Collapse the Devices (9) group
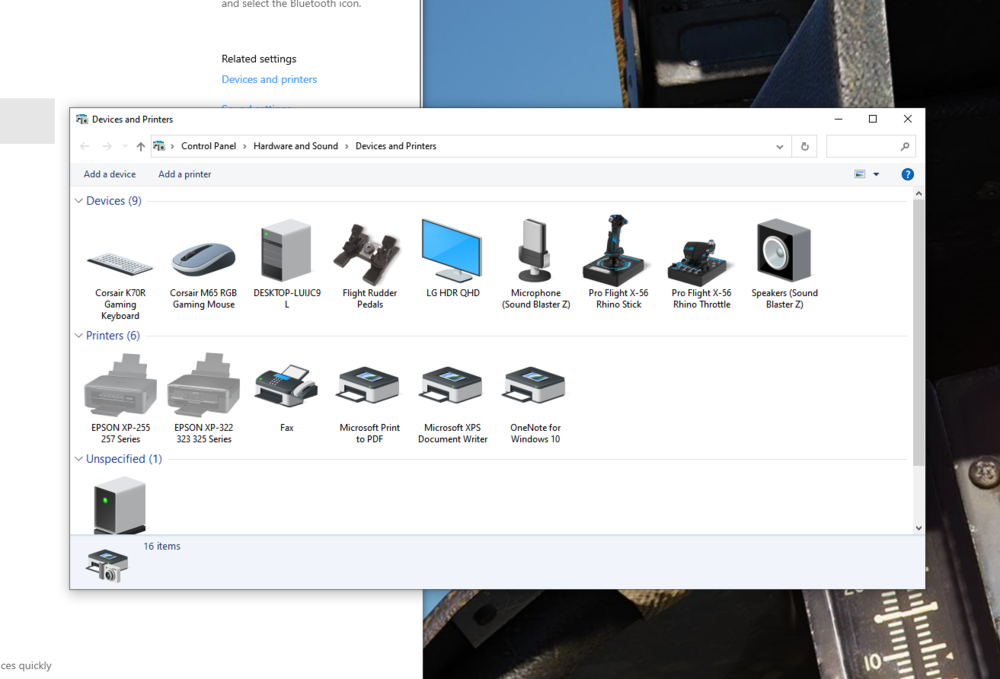The width and height of the screenshot is (1000, 679). click(78, 201)
